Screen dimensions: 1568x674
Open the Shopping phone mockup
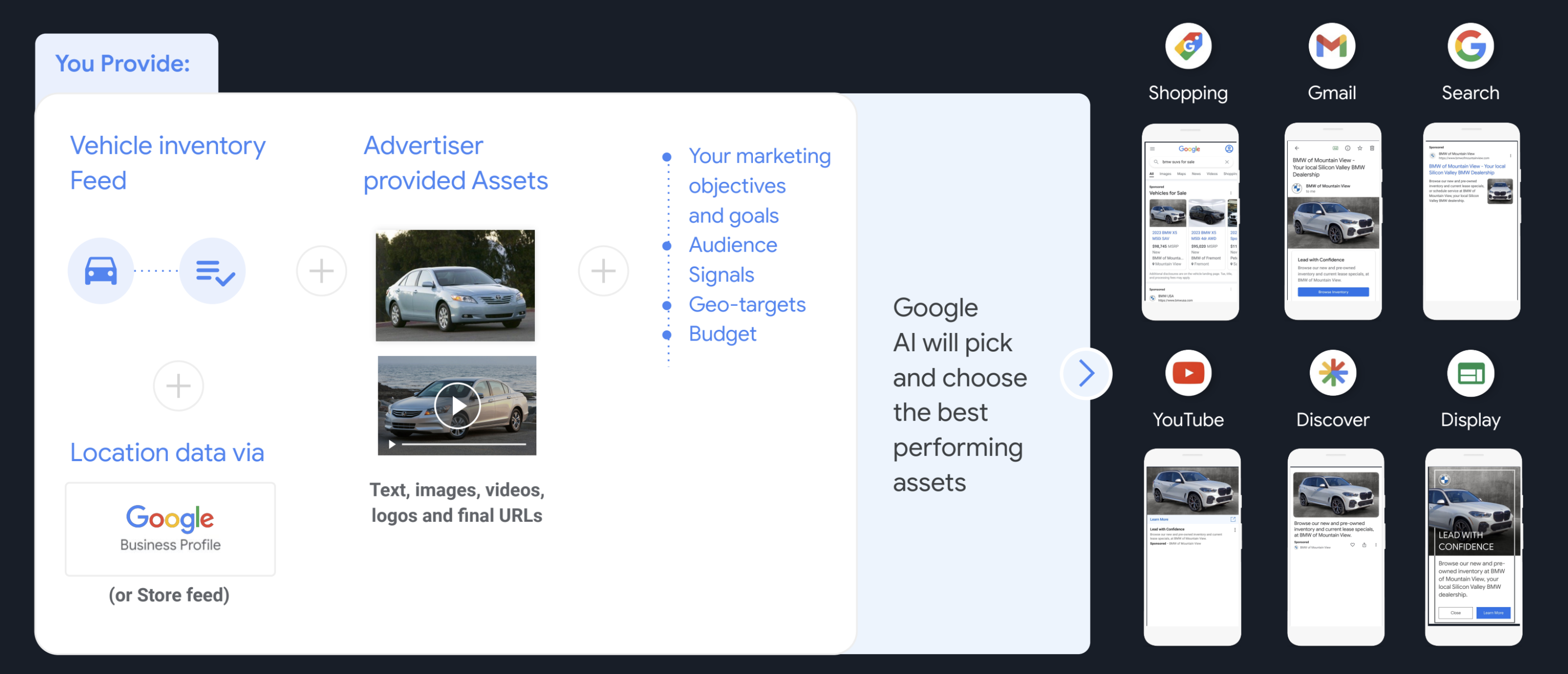(1190, 222)
